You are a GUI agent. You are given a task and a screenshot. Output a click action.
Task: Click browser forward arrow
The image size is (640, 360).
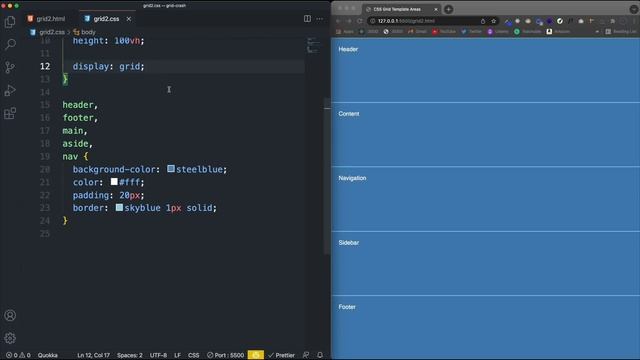(x=349, y=21)
